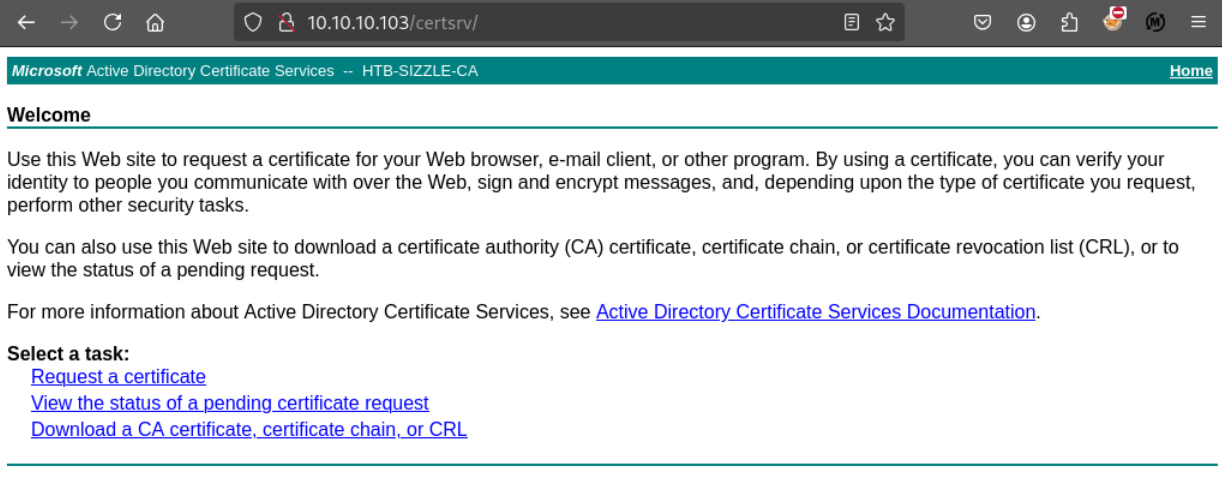Open the Pocket save icon
The height and width of the screenshot is (501, 1222).
point(983,22)
